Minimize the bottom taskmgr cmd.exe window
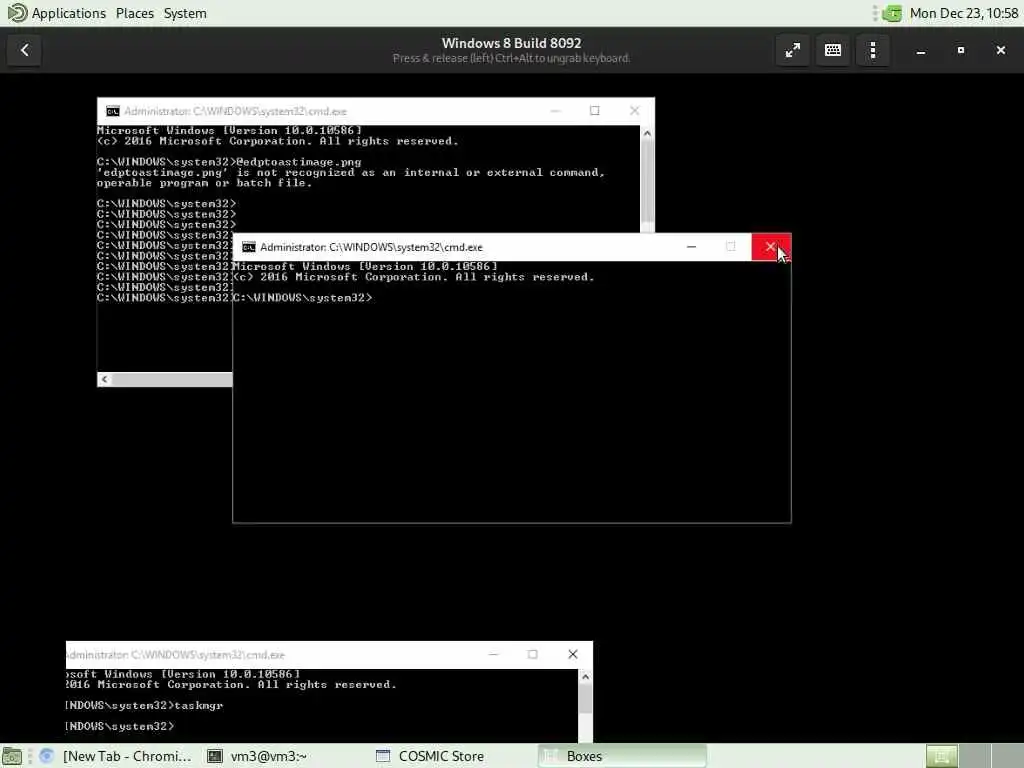This screenshot has width=1024, height=768. pyautogui.click(x=494, y=654)
